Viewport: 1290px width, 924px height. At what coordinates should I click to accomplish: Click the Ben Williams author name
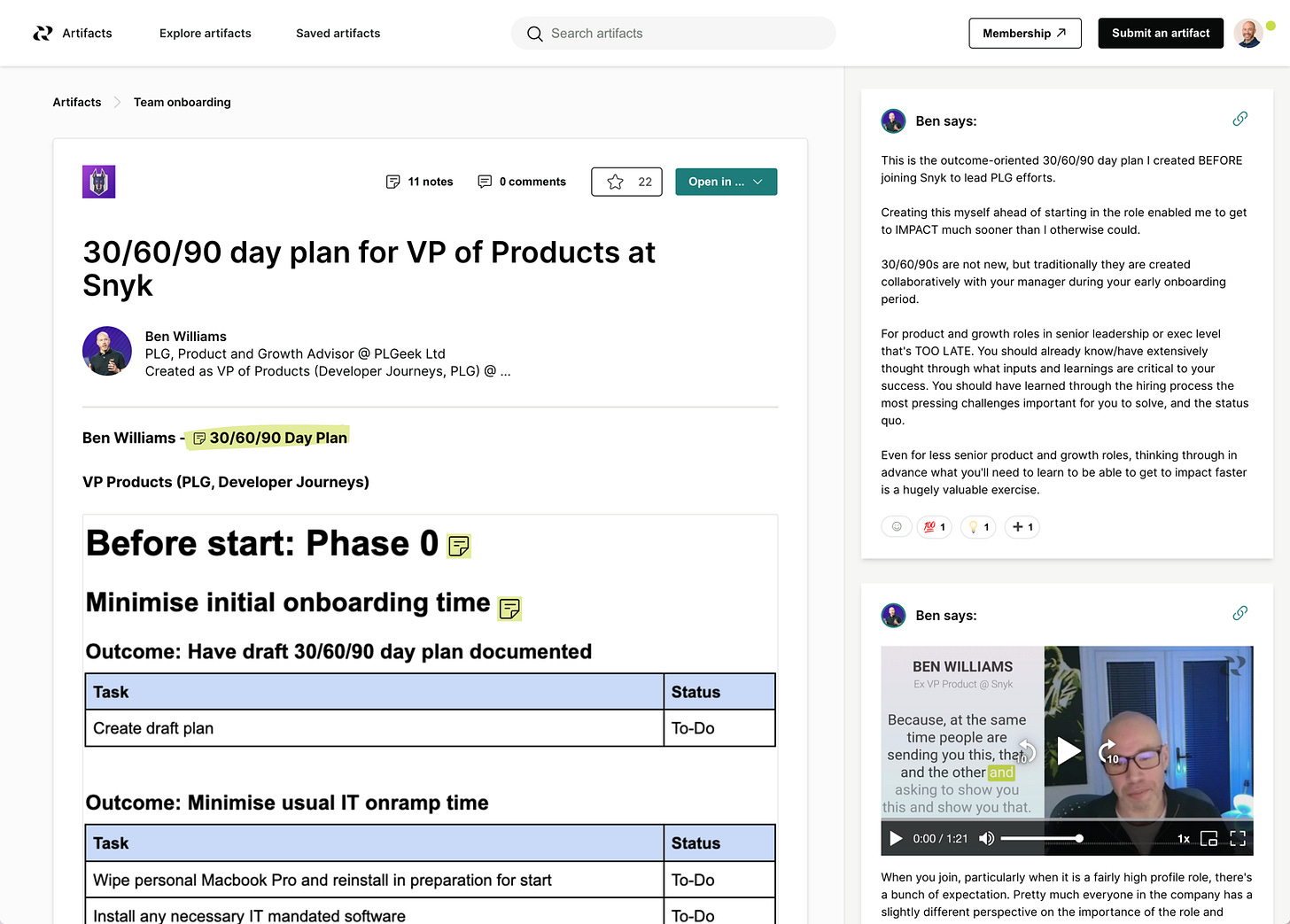click(186, 337)
